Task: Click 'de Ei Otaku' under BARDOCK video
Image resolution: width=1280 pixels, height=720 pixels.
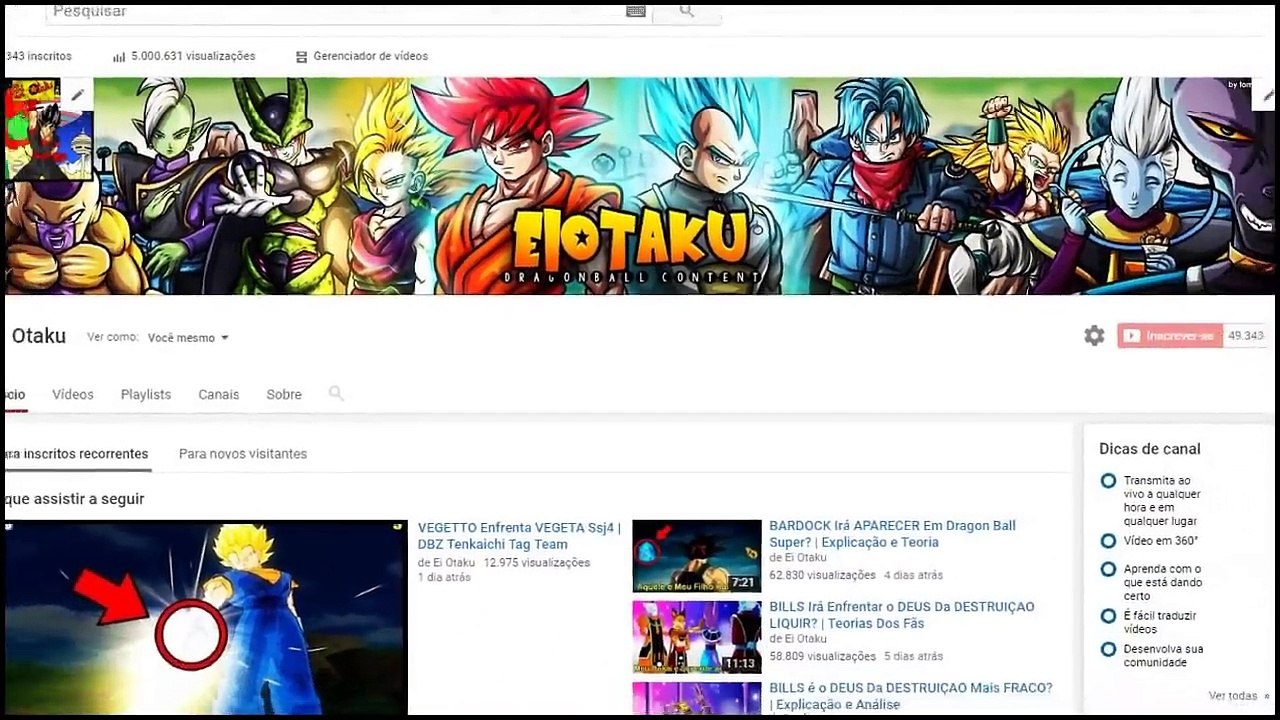Action: pyautogui.click(x=798, y=558)
